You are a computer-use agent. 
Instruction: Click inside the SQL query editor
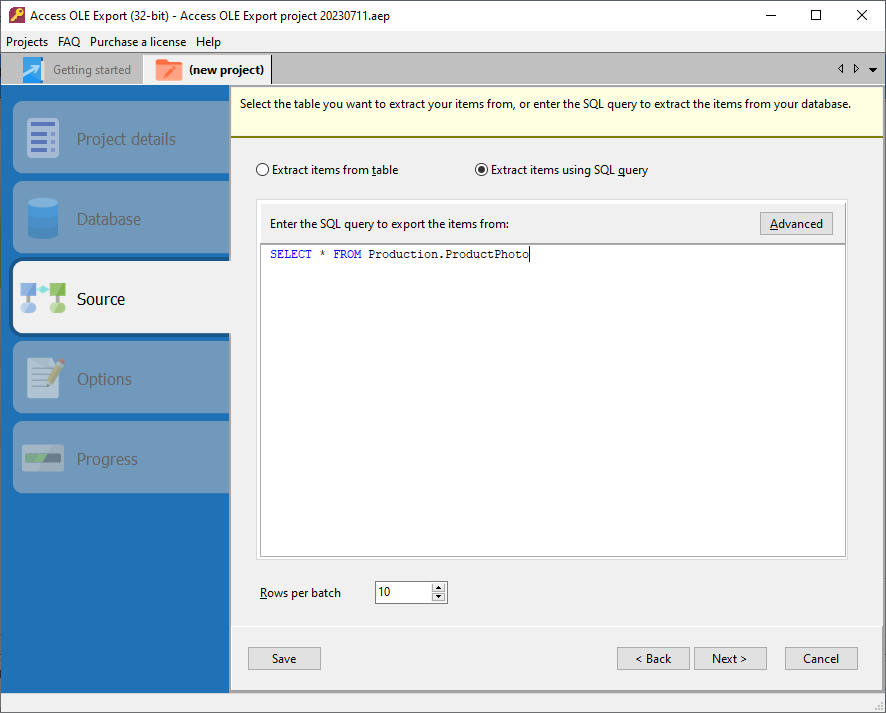[x=552, y=400]
